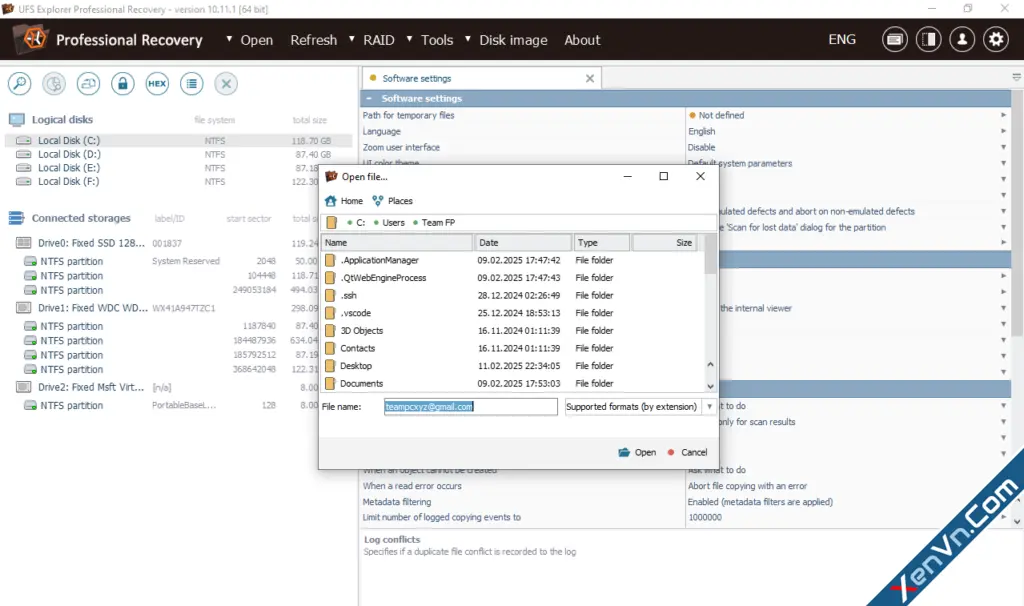Select the Contacts folder row
1024x606 pixels.
pos(513,348)
